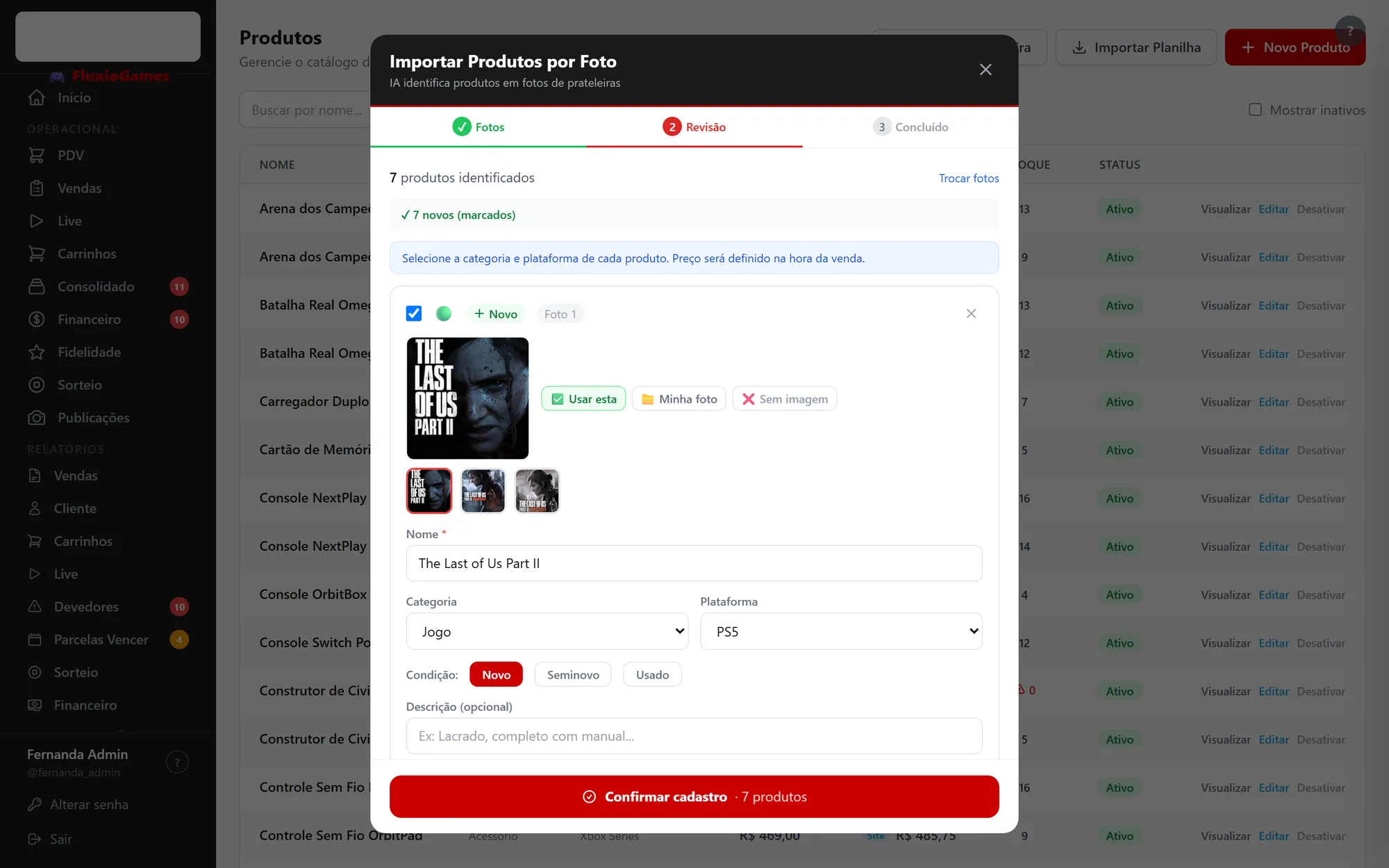Click the Importar Planilha download icon
Screen dimensions: 1389x868
tap(1079, 47)
